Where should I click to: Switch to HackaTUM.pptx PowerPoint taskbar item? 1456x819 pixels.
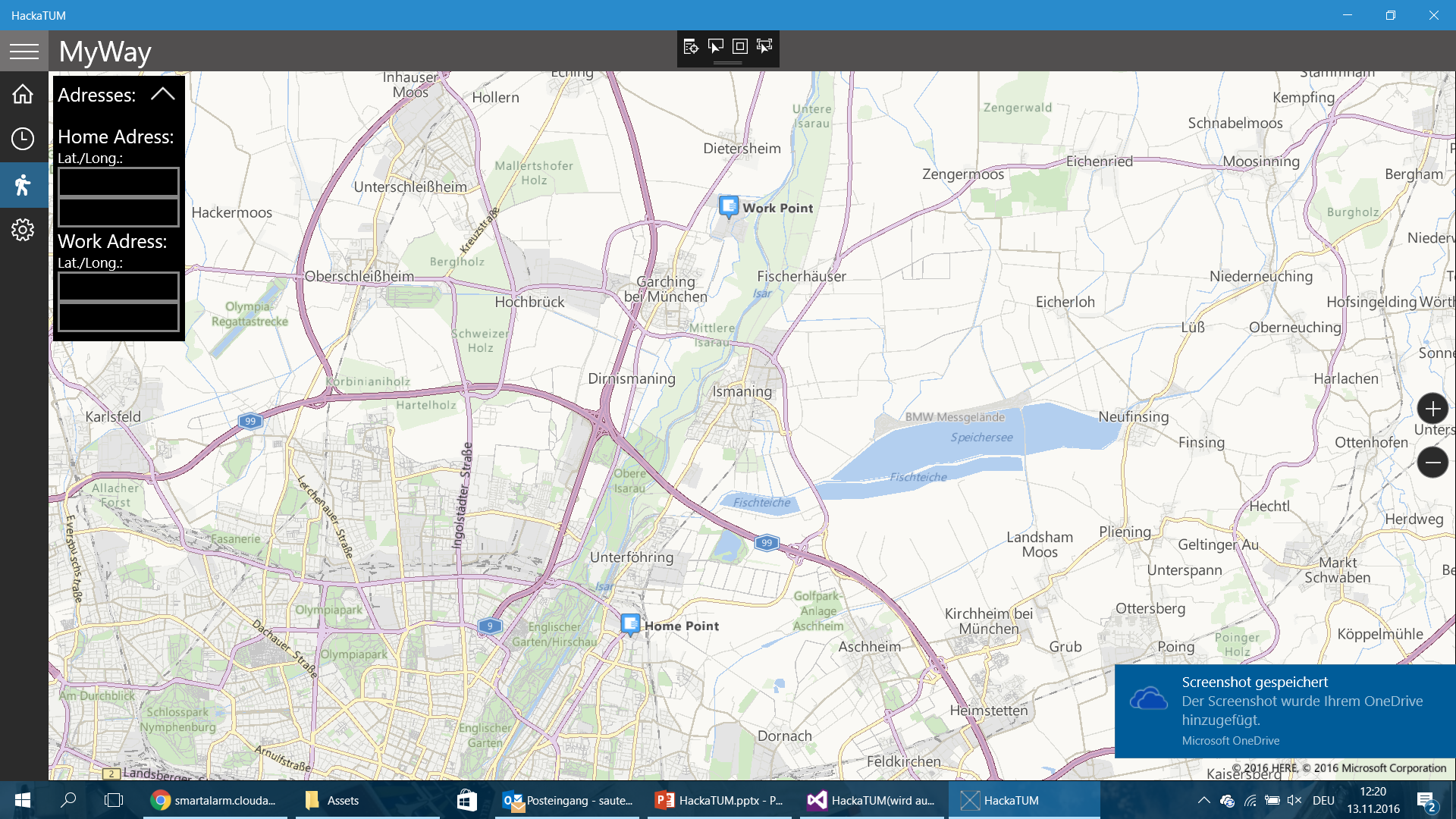(720, 800)
